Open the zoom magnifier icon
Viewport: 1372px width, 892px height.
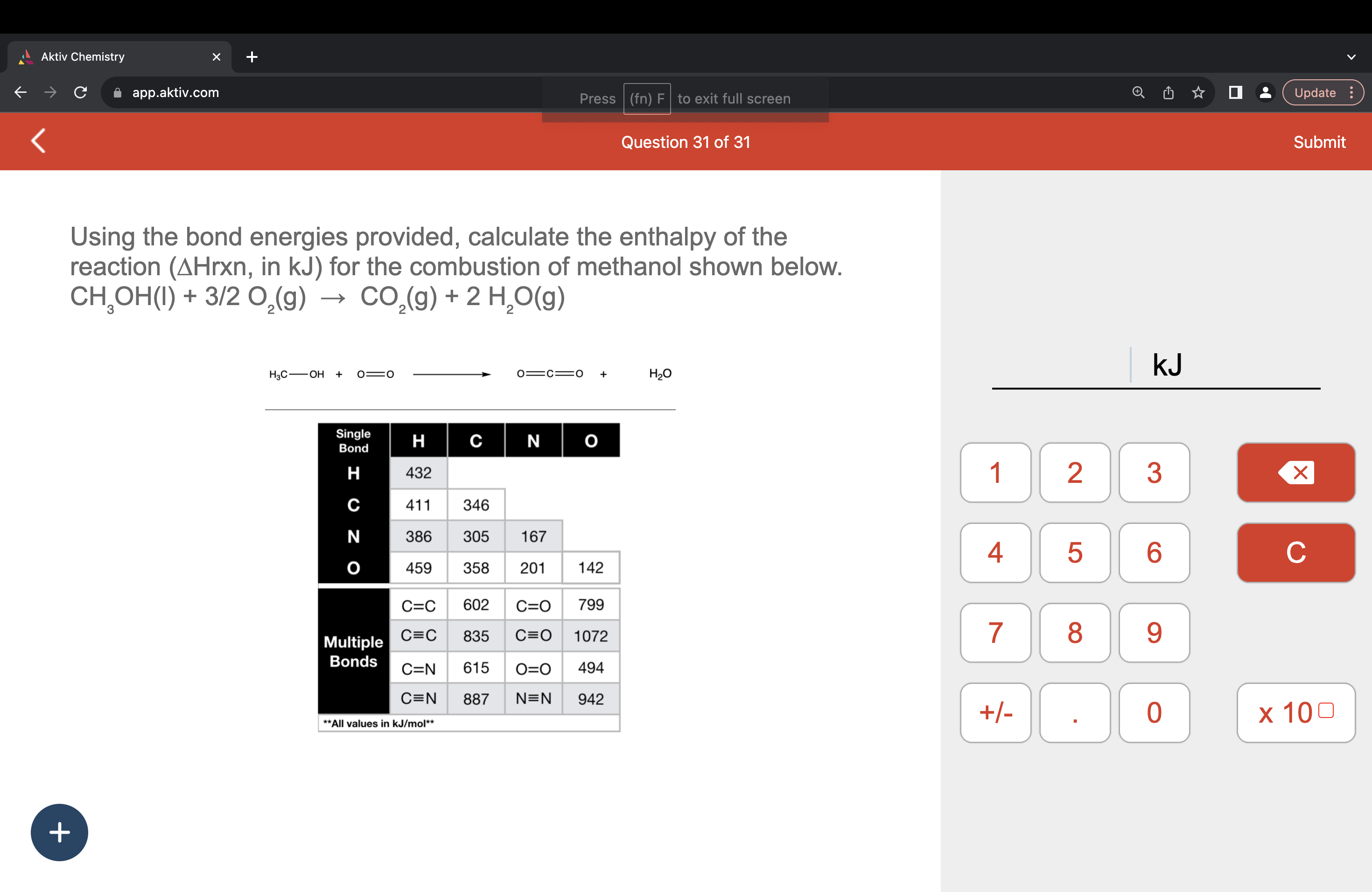tap(1138, 93)
